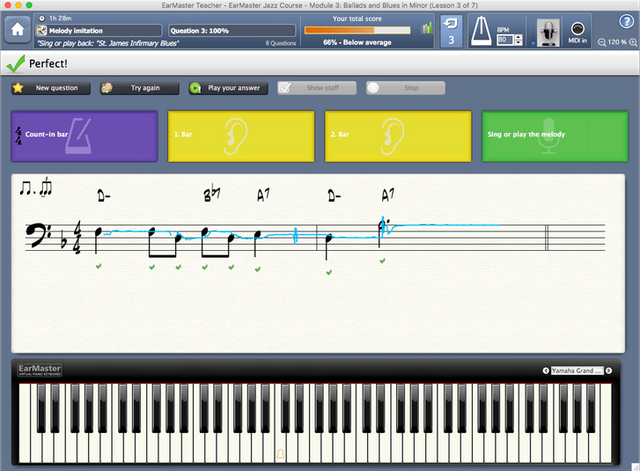The height and width of the screenshot is (471, 640).
Task: Click the first note on the staff
Action: click(98, 232)
